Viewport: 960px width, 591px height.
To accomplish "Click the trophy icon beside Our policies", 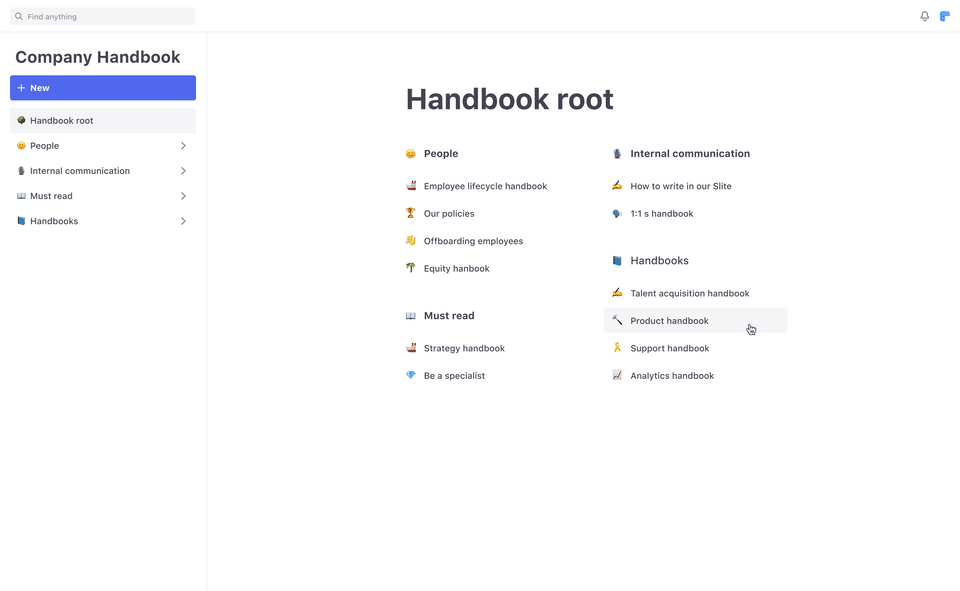I will pyautogui.click(x=411, y=213).
